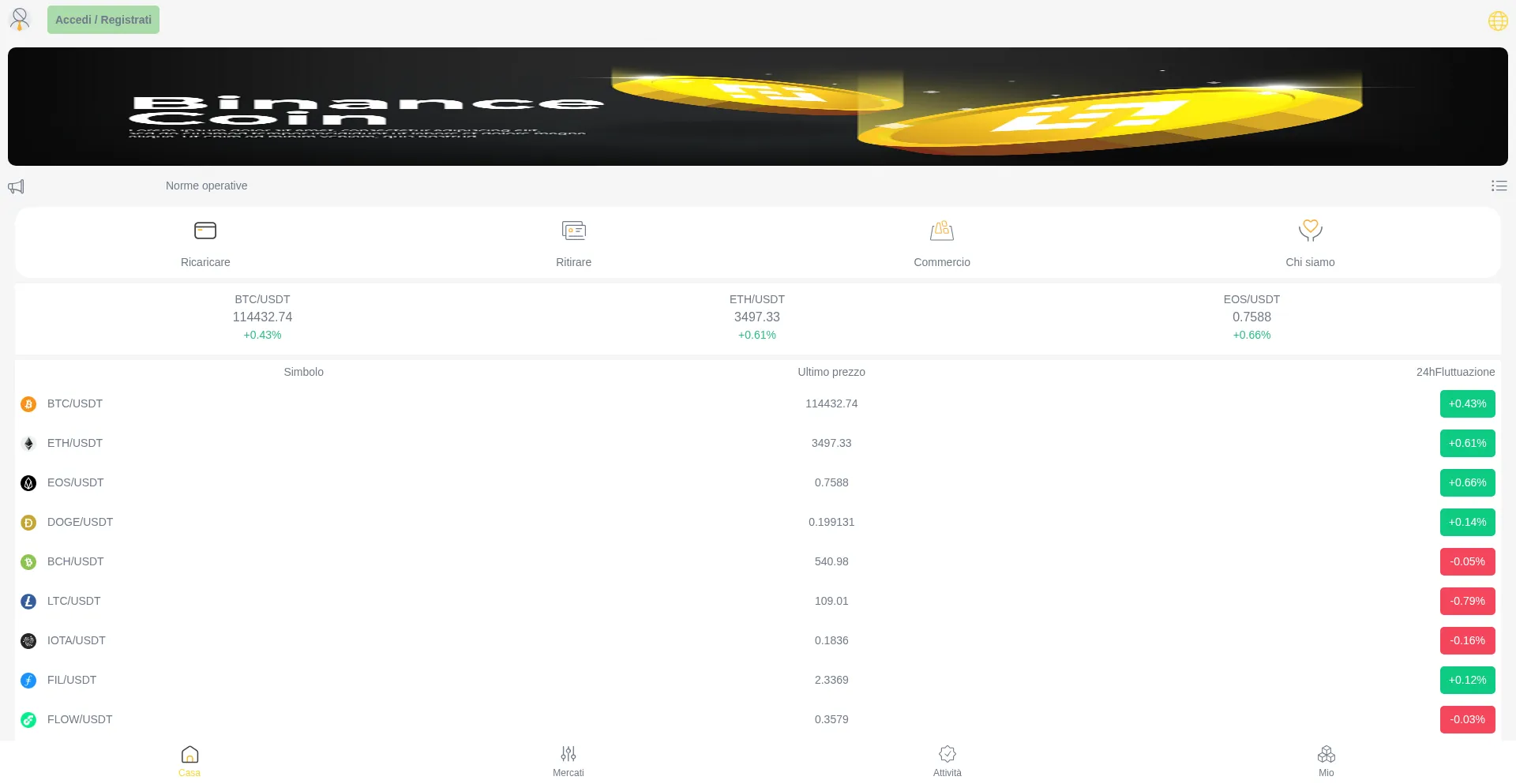The image size is (1516, 784).
Task: Open the notices list icon
Action: [x=1499, y=186]
